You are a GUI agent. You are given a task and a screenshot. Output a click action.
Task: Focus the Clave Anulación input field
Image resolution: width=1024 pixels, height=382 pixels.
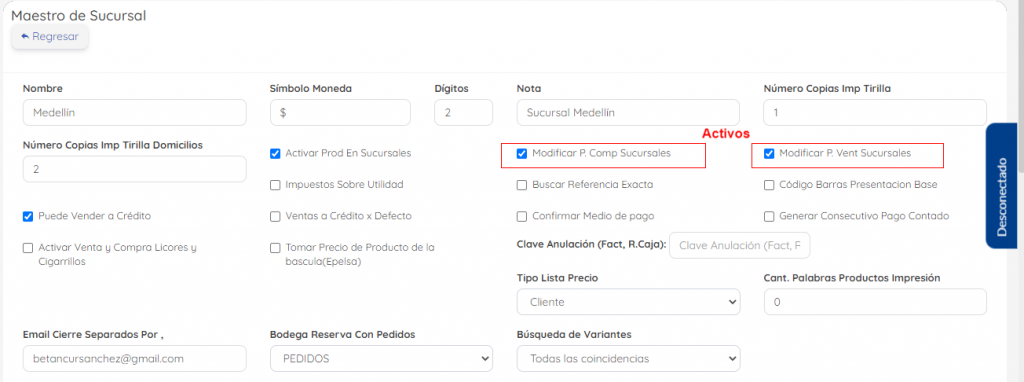pos(740,246)
